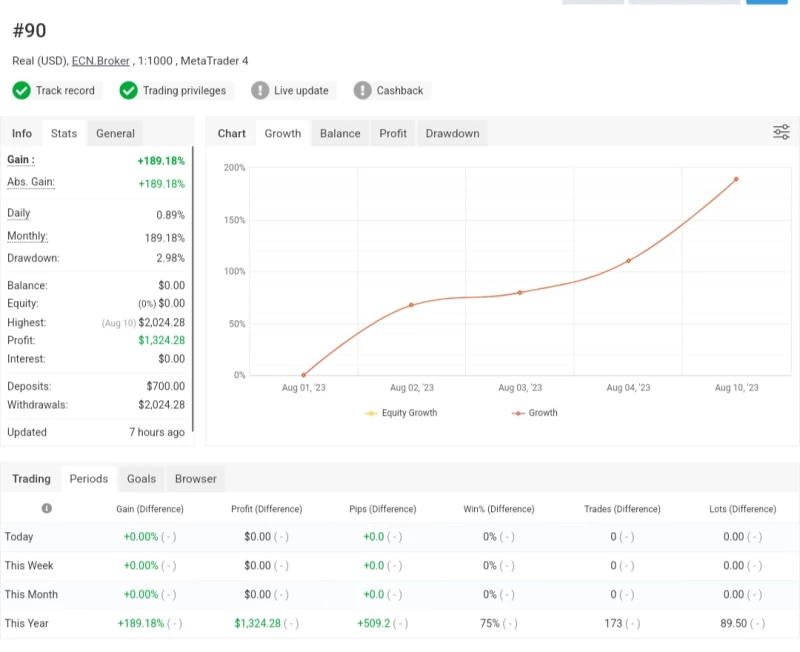Image resolution: width=800 pixels, height=652 pixels.
Task: Click the Gain label link
Action: [x=20, y=160]
